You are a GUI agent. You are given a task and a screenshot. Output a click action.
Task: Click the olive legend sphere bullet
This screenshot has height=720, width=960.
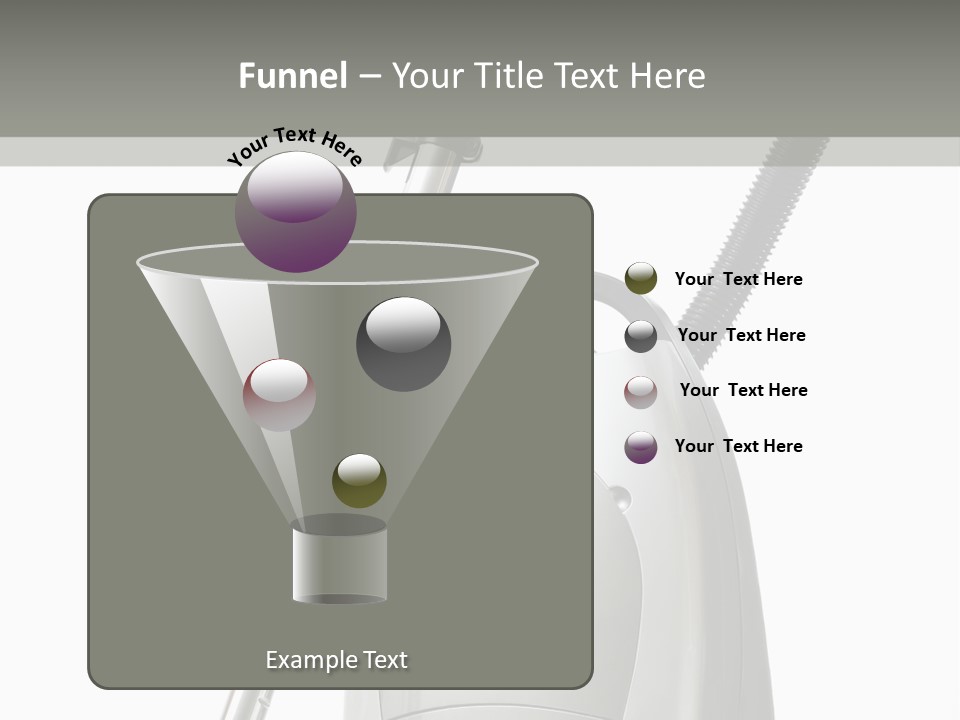(x=641, y=279)
